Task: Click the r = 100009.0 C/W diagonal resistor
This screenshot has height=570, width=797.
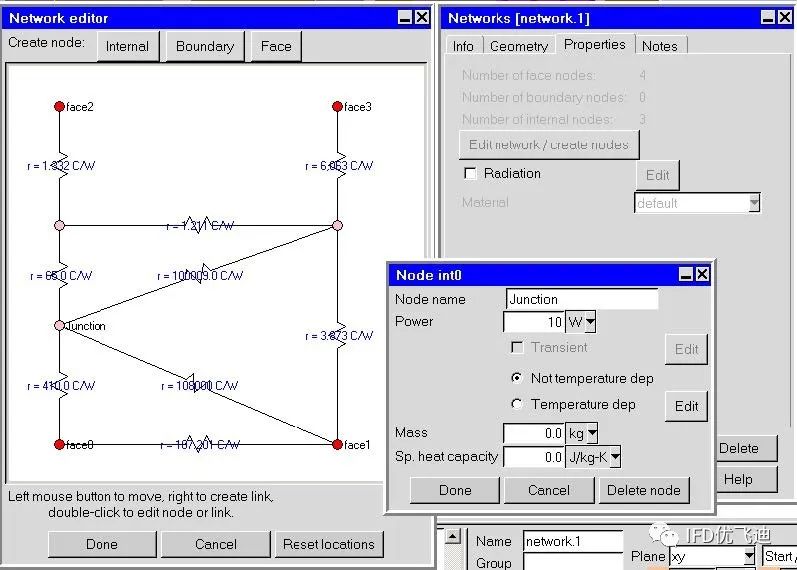Action: tap(200, 275)
